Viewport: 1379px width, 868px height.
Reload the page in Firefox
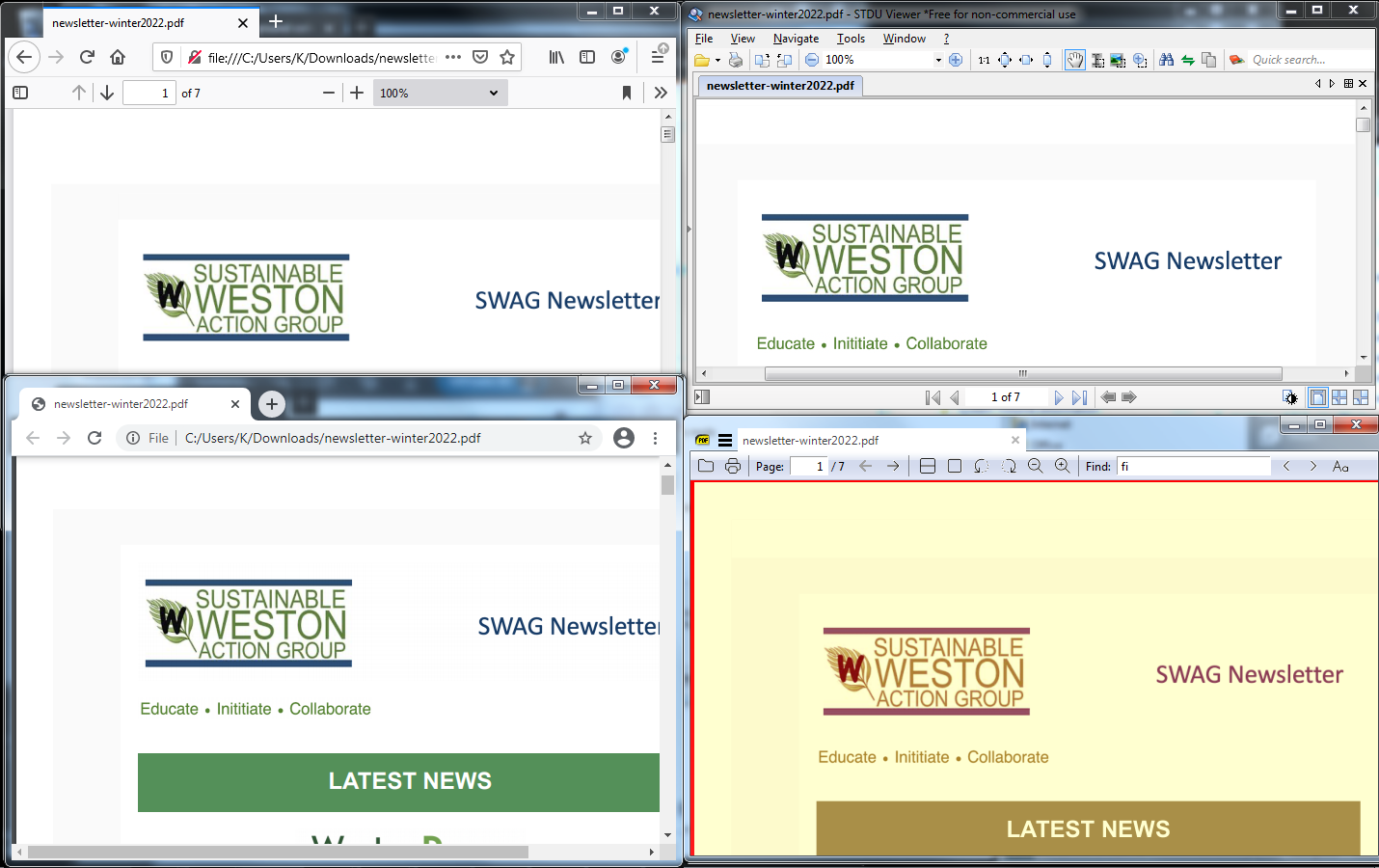coord(87,57)
